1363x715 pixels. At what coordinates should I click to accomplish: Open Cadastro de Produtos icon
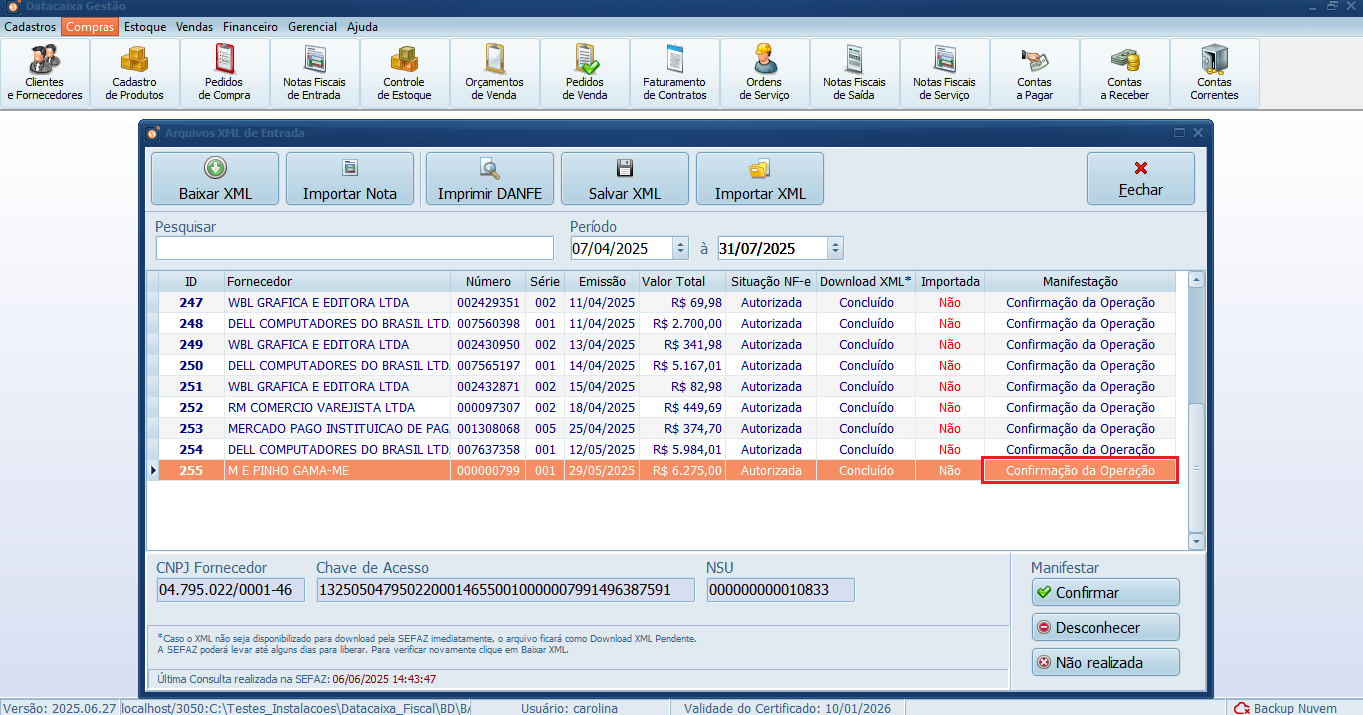pyautogui.click(x=135, y=73)
